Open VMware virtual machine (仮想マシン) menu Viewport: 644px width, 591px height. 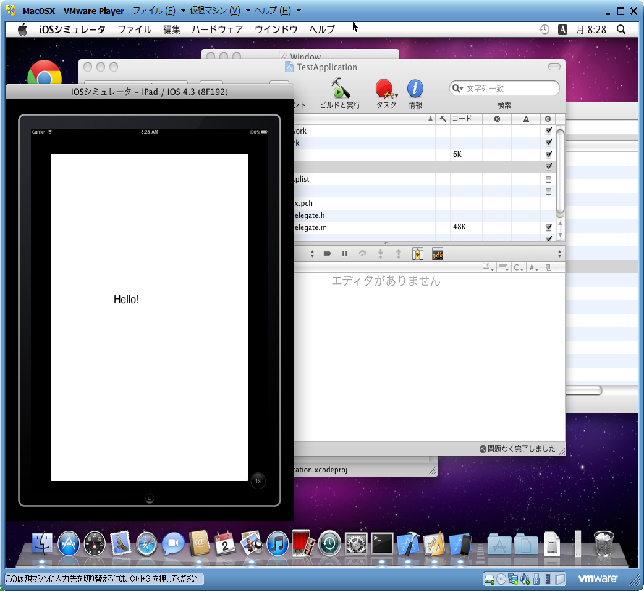[219, 10]
